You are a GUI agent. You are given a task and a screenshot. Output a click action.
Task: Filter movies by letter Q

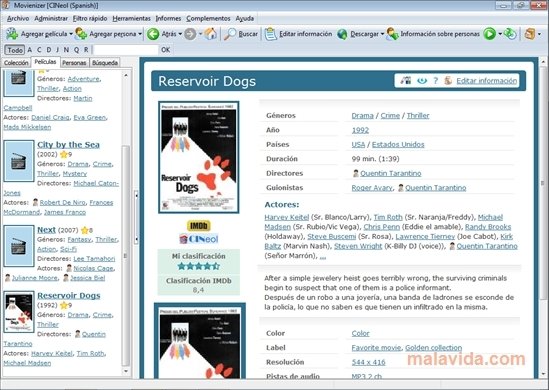(76, 50)
